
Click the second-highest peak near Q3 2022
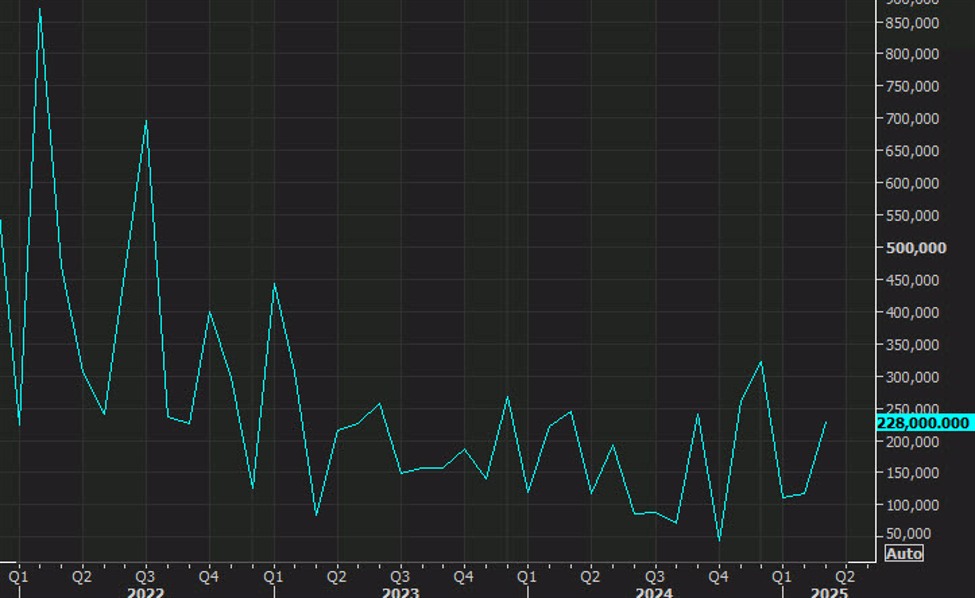[x=147, y=121]
